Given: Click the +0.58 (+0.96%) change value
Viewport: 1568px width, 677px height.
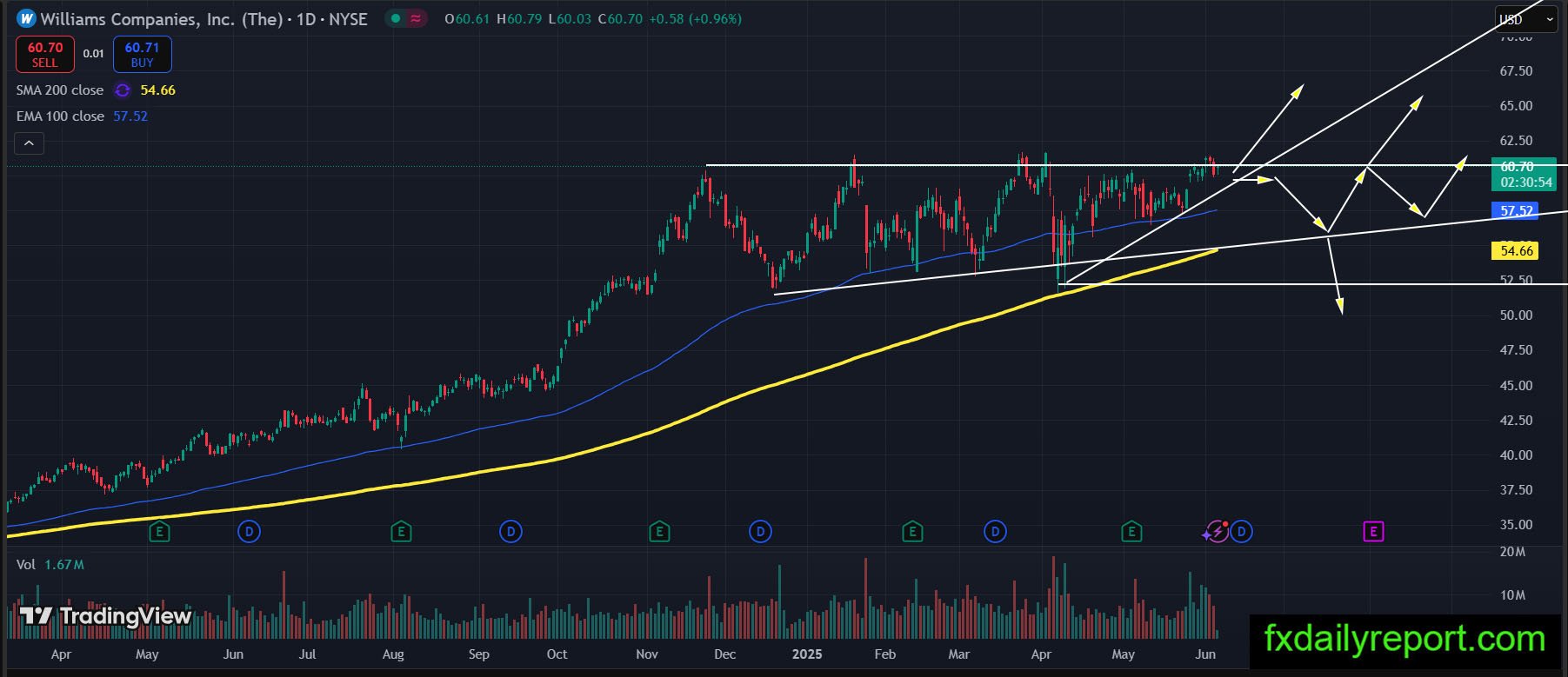Looking at the screenshot, I should pos(696,19).
